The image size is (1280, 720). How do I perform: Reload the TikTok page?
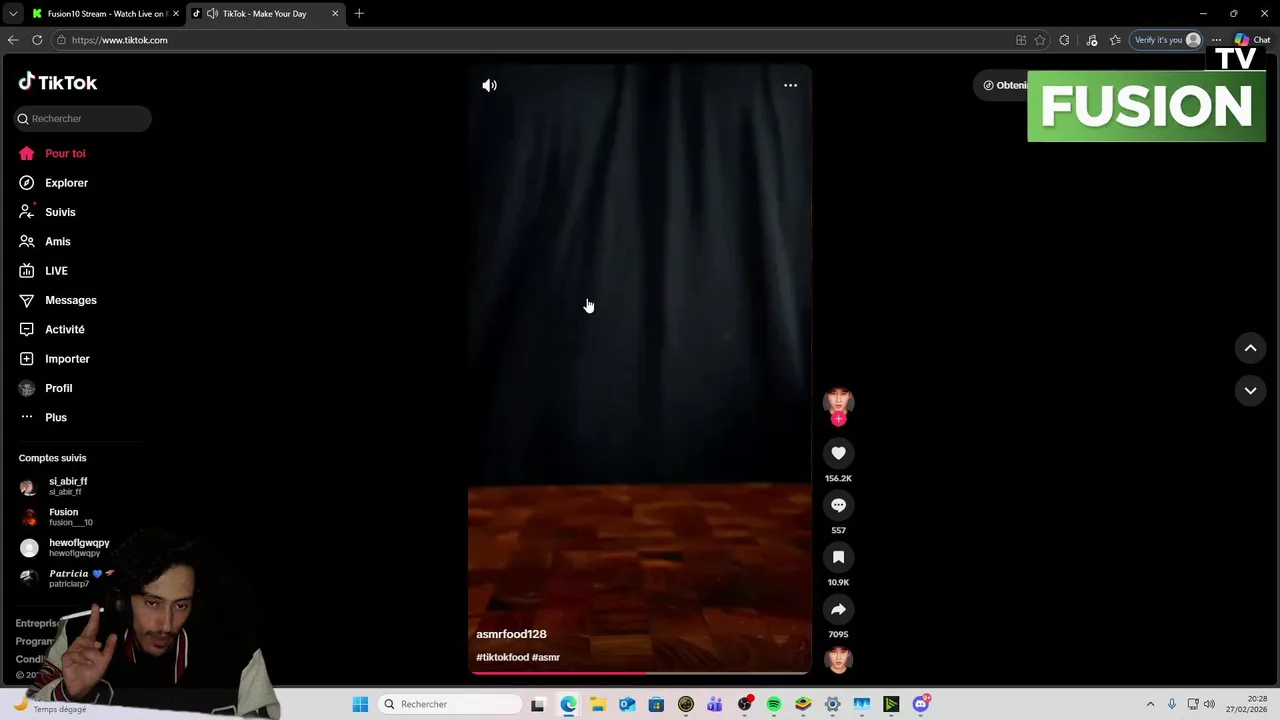pyautogui.click(x=37, y=40)
